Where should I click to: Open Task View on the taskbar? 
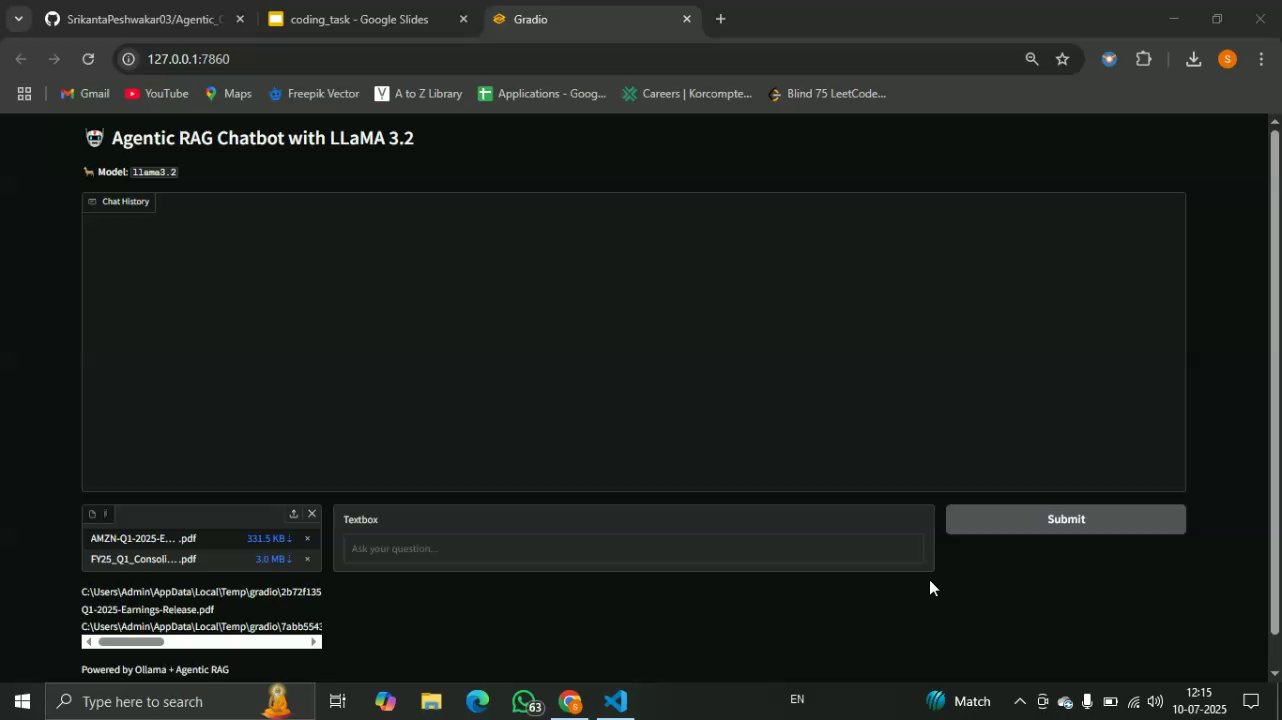338,702
